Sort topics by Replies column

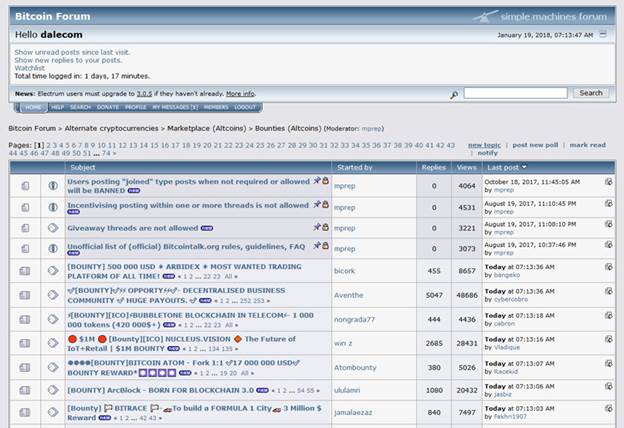point(434,168)
